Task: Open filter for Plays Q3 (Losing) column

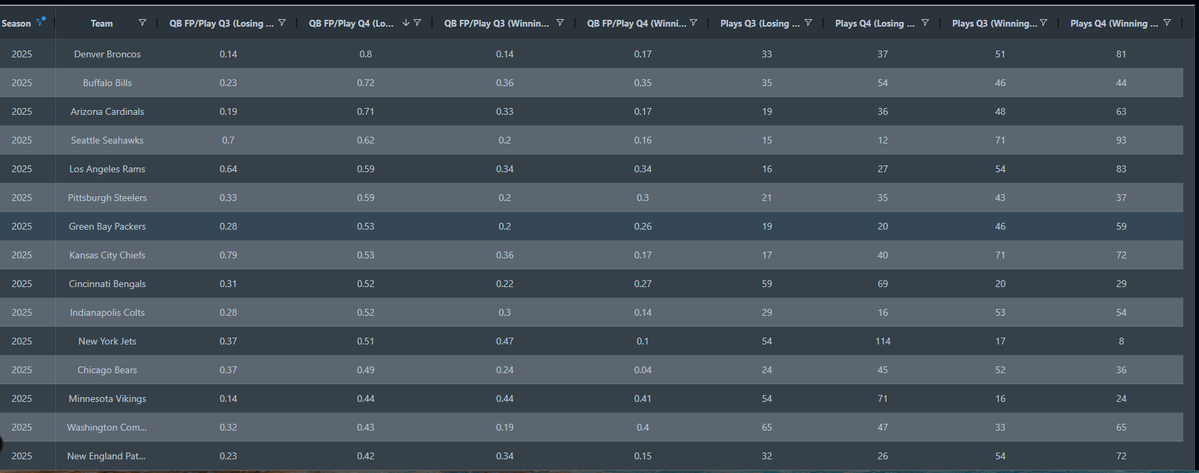Action: click(808, 23)
